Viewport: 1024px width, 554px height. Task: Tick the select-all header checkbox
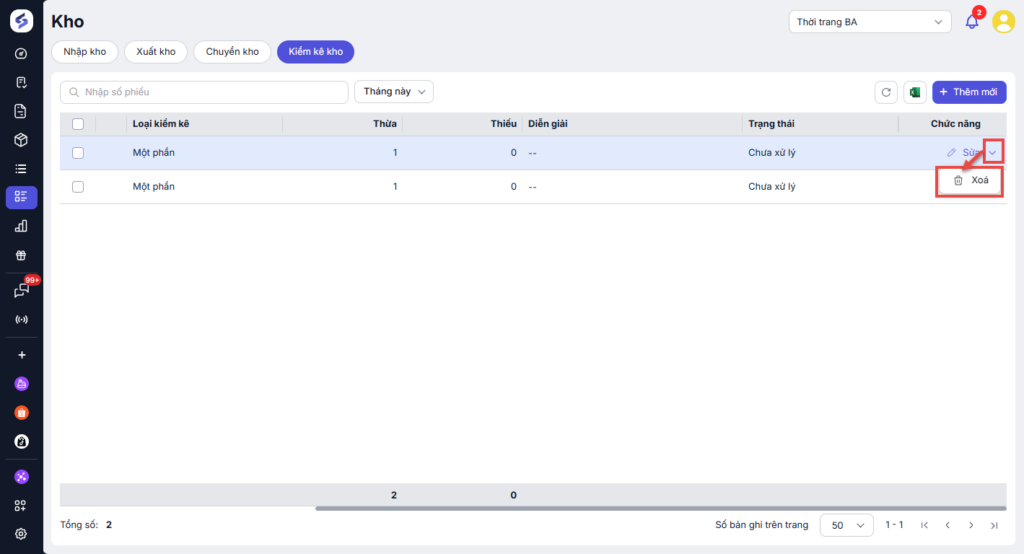point(78,123)
